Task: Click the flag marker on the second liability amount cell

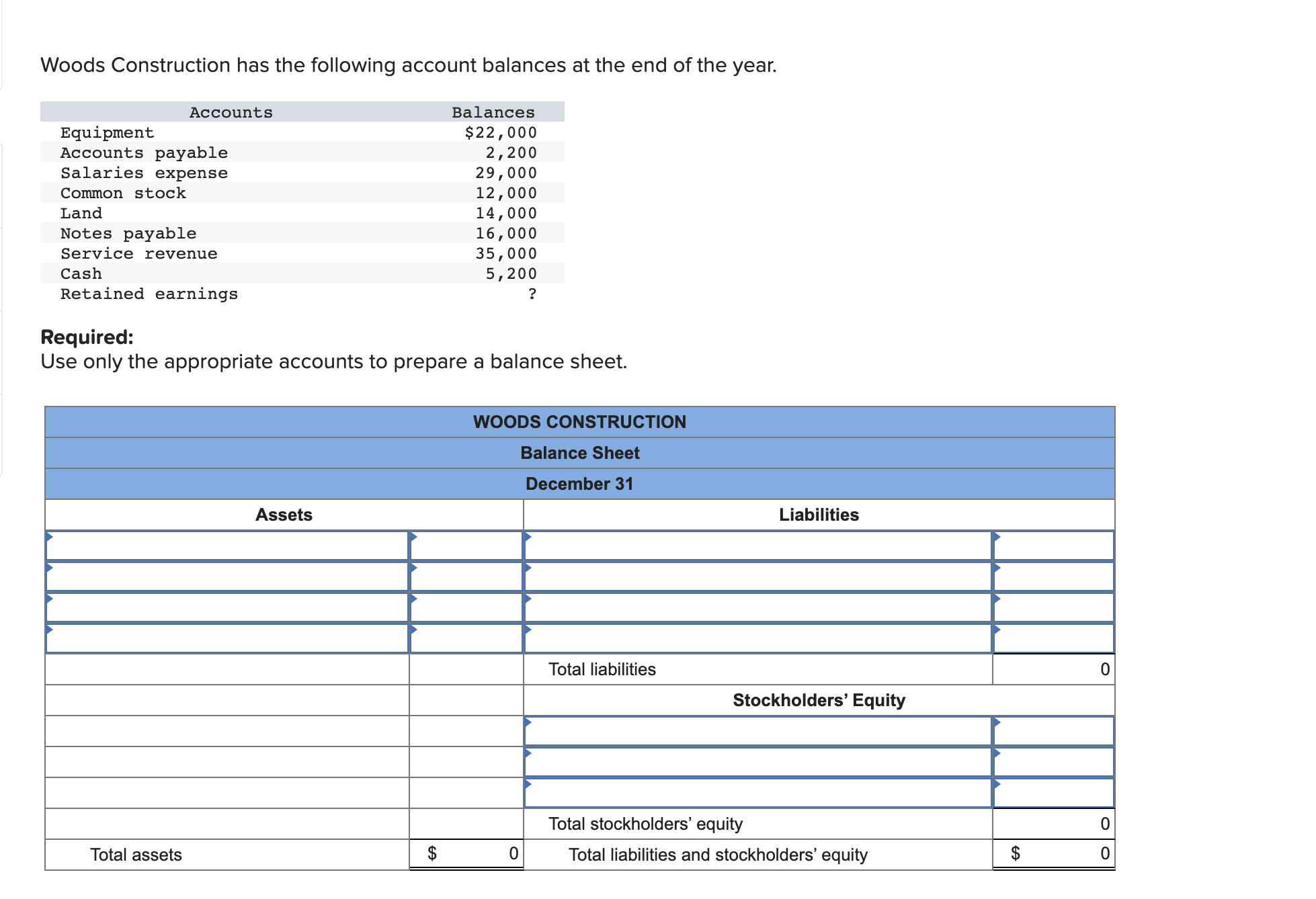Action: pyautogui.click(x=997, y=566)
